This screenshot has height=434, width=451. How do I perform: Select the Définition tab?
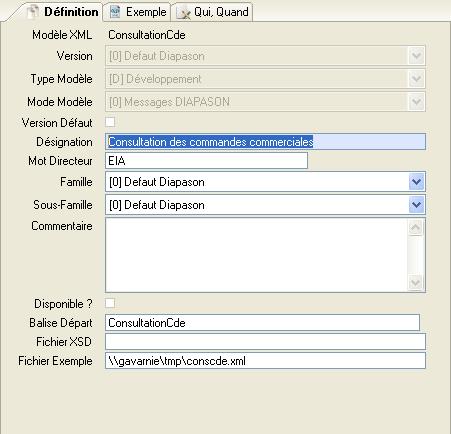pyautogui.click(x=63, y=12)
